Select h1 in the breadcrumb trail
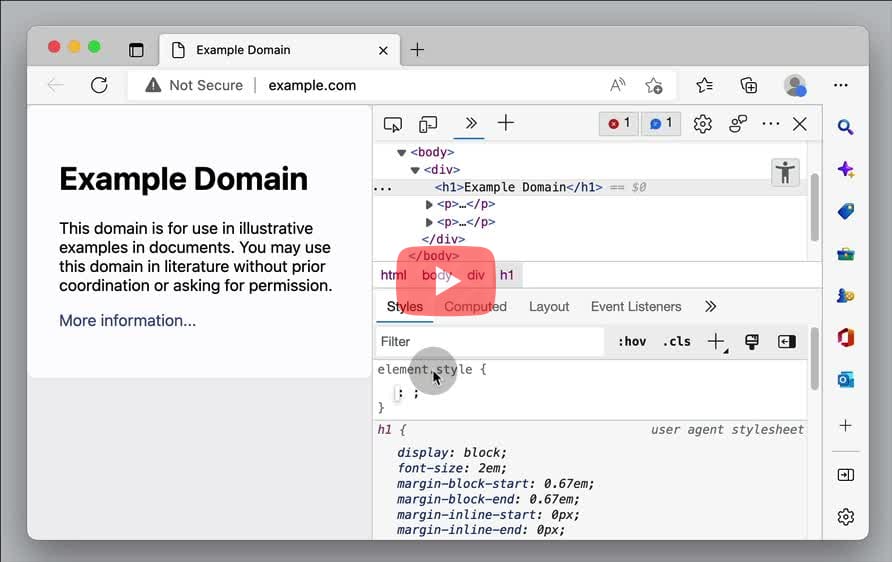The height and width of the screenshot is (562, 892). click(x=506, y=275)
